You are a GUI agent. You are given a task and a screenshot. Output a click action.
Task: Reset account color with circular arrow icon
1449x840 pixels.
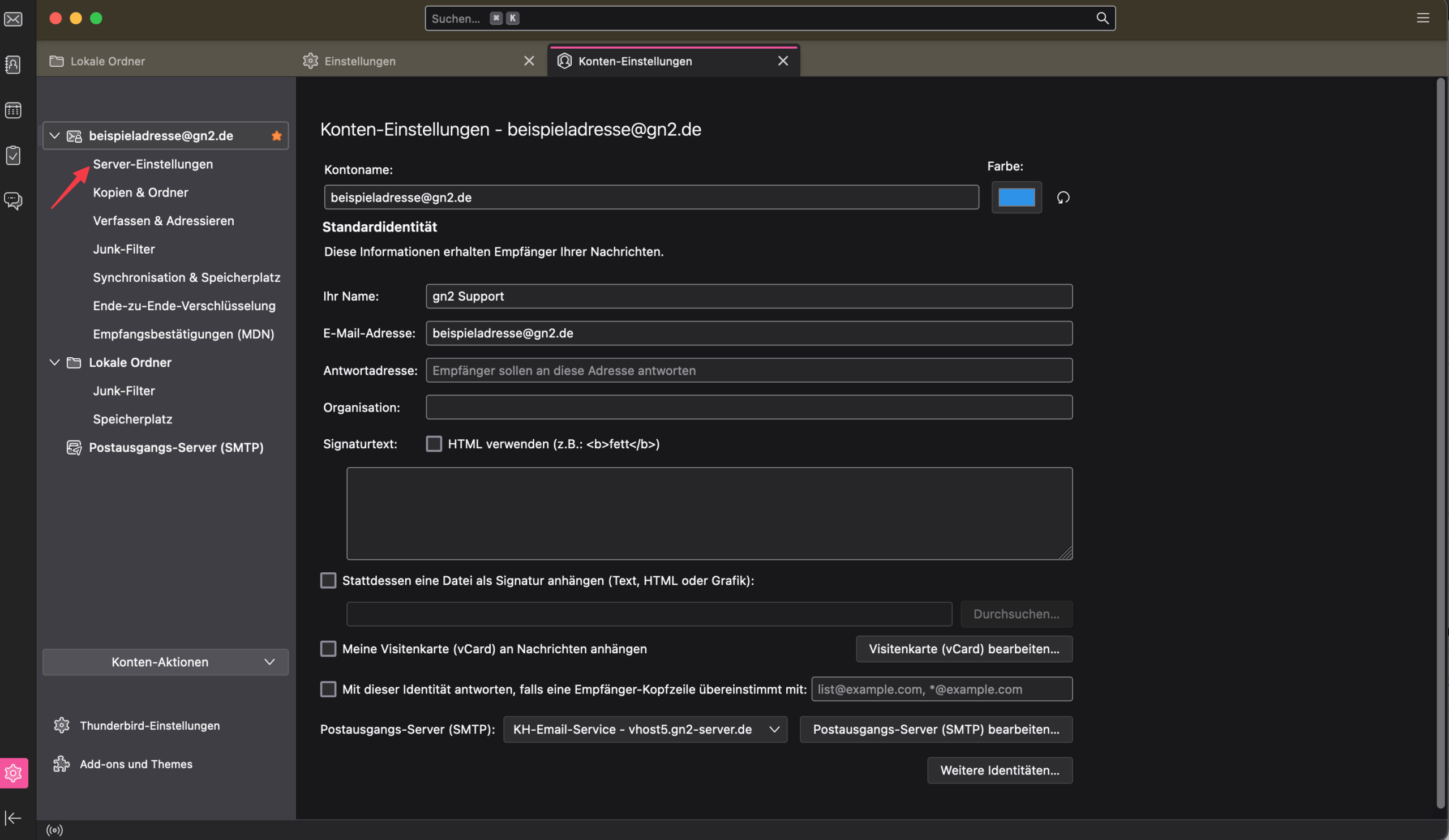(1063, 198)
